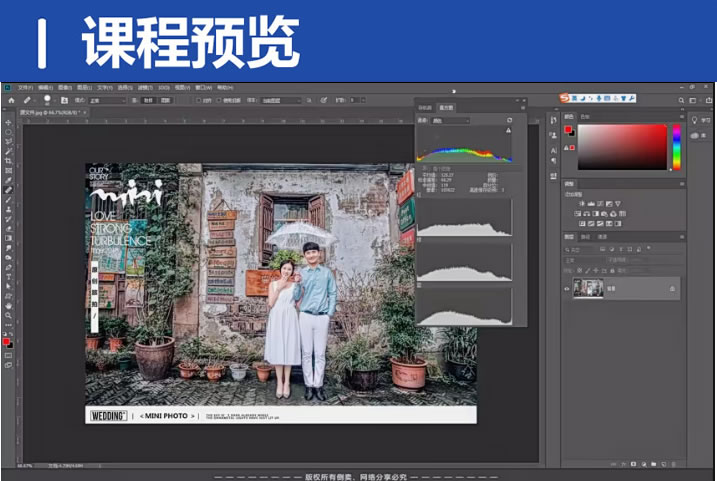717x481 pixels.
Task: Open the Window menu
Action: pyautogui.click(x=203, y=87)
